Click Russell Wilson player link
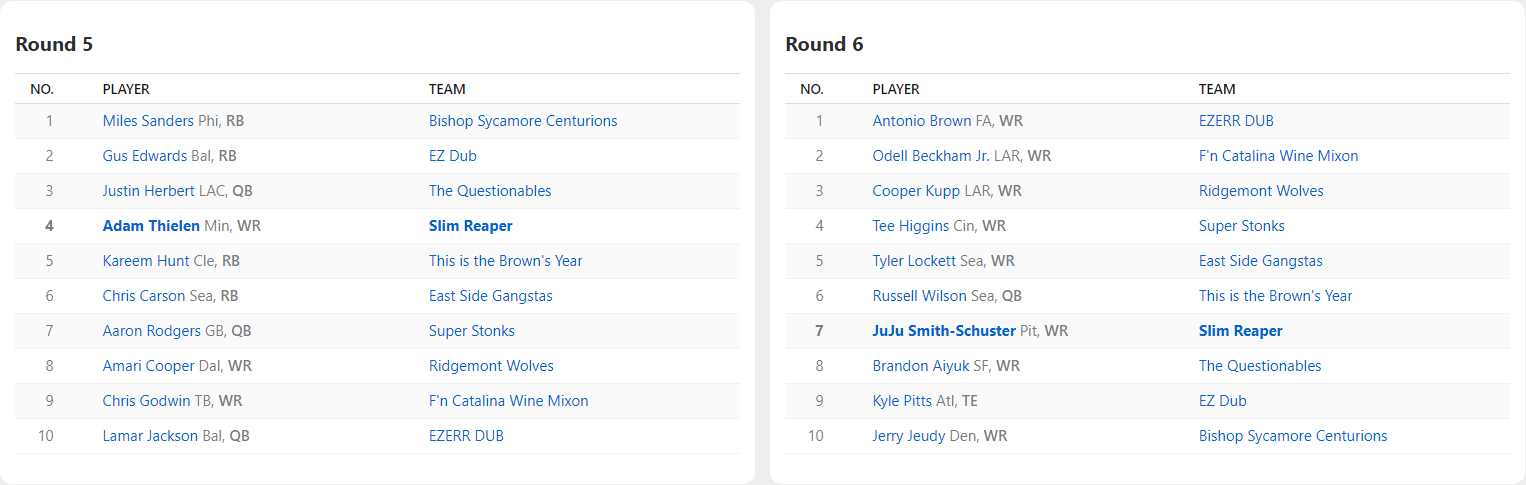Image resolution: width=1526 pixels, height=485 pixels. click(919, 296)
